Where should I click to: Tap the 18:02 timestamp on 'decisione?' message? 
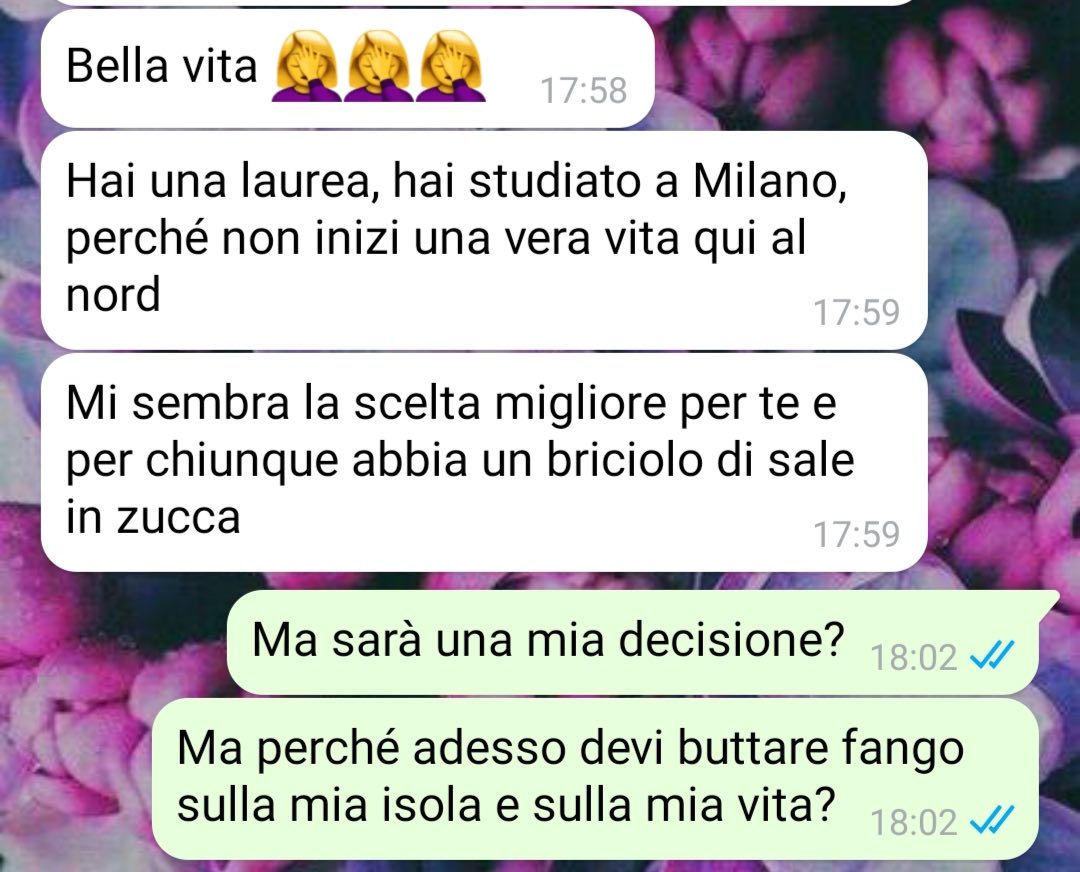click(913, 657)
